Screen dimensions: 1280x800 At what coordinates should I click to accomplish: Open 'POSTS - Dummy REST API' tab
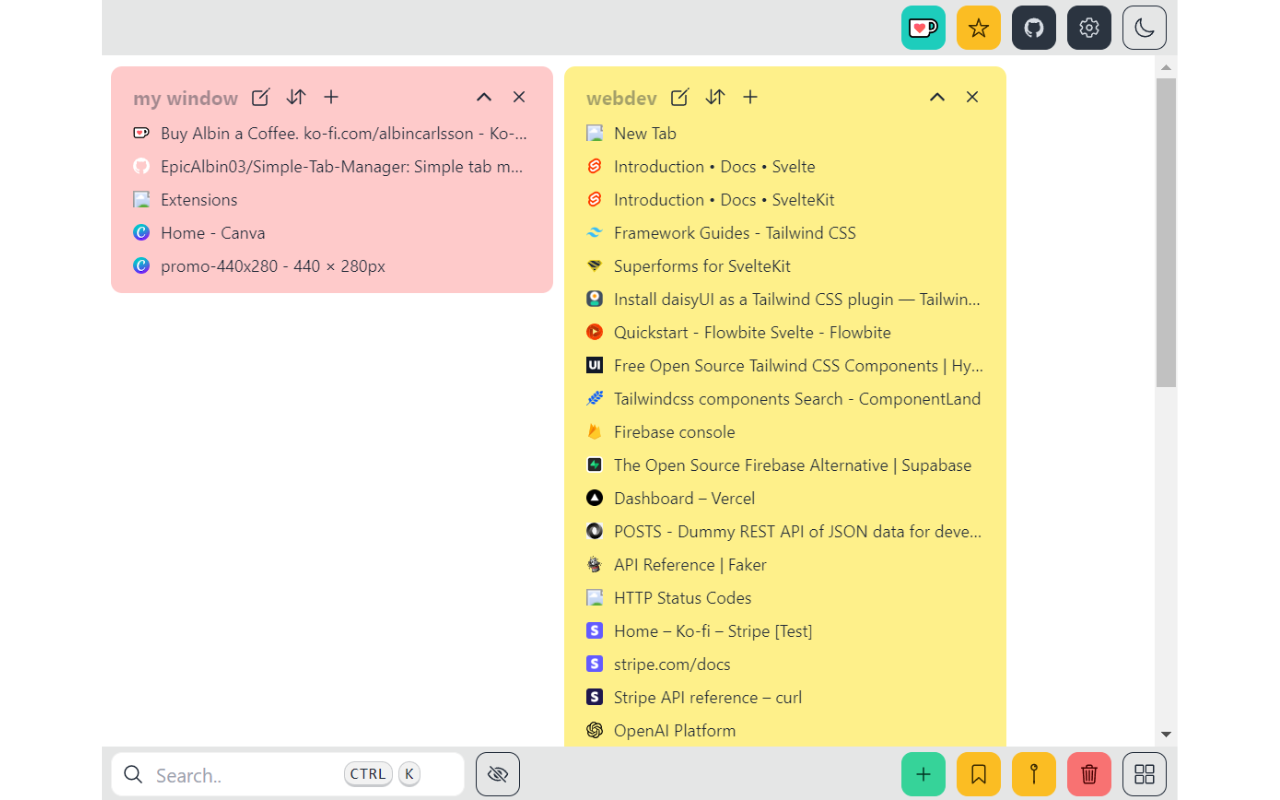(x=785, y=531)
